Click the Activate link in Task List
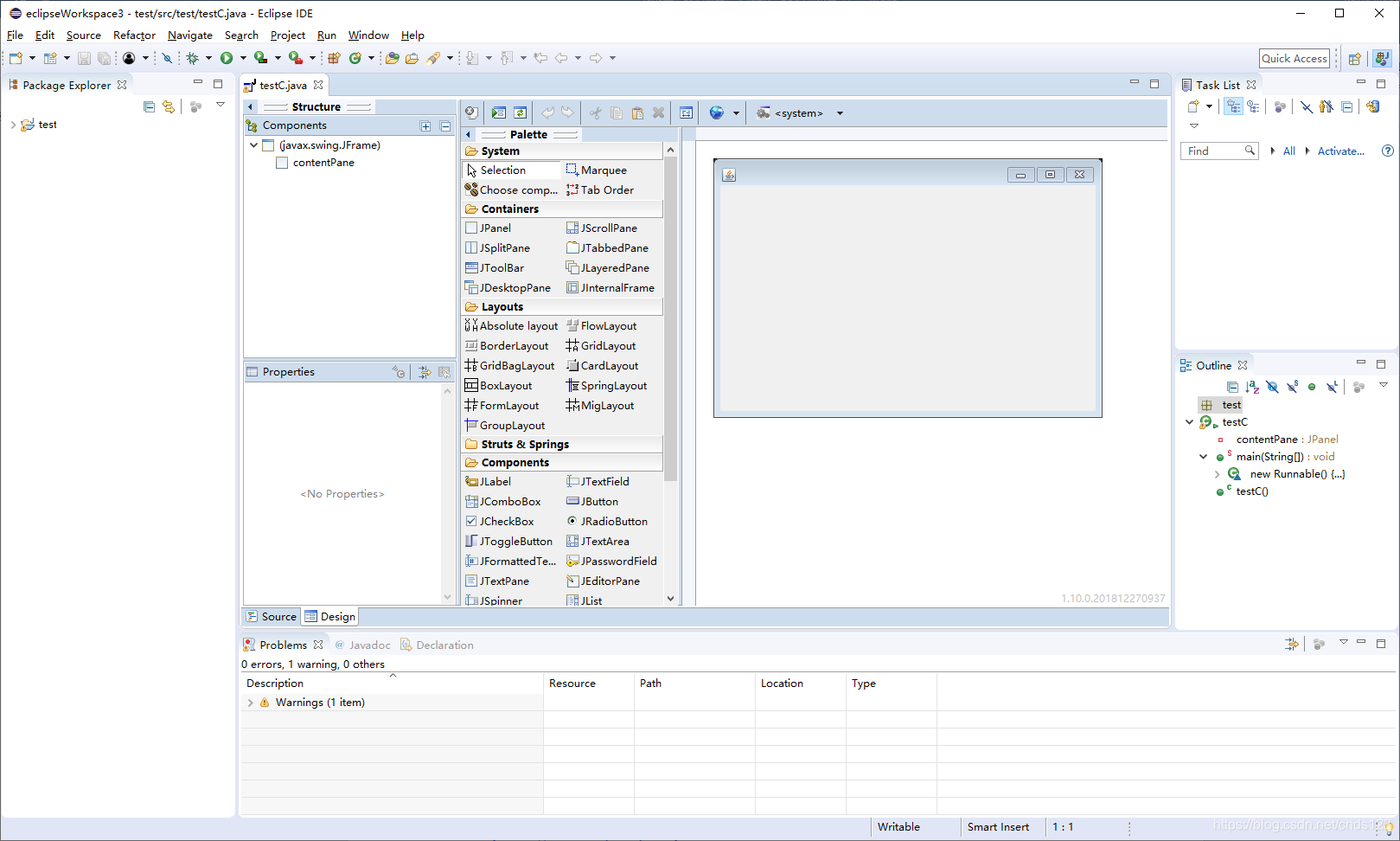 coord(1339,151)
